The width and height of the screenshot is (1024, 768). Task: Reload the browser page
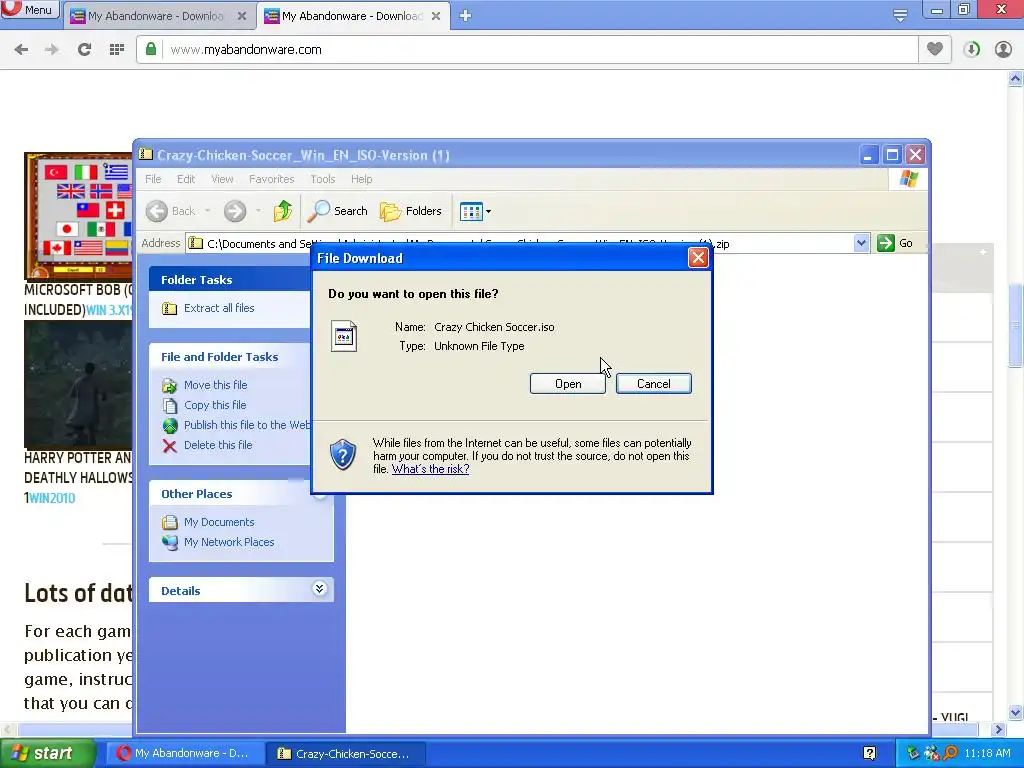click(84, 50)
